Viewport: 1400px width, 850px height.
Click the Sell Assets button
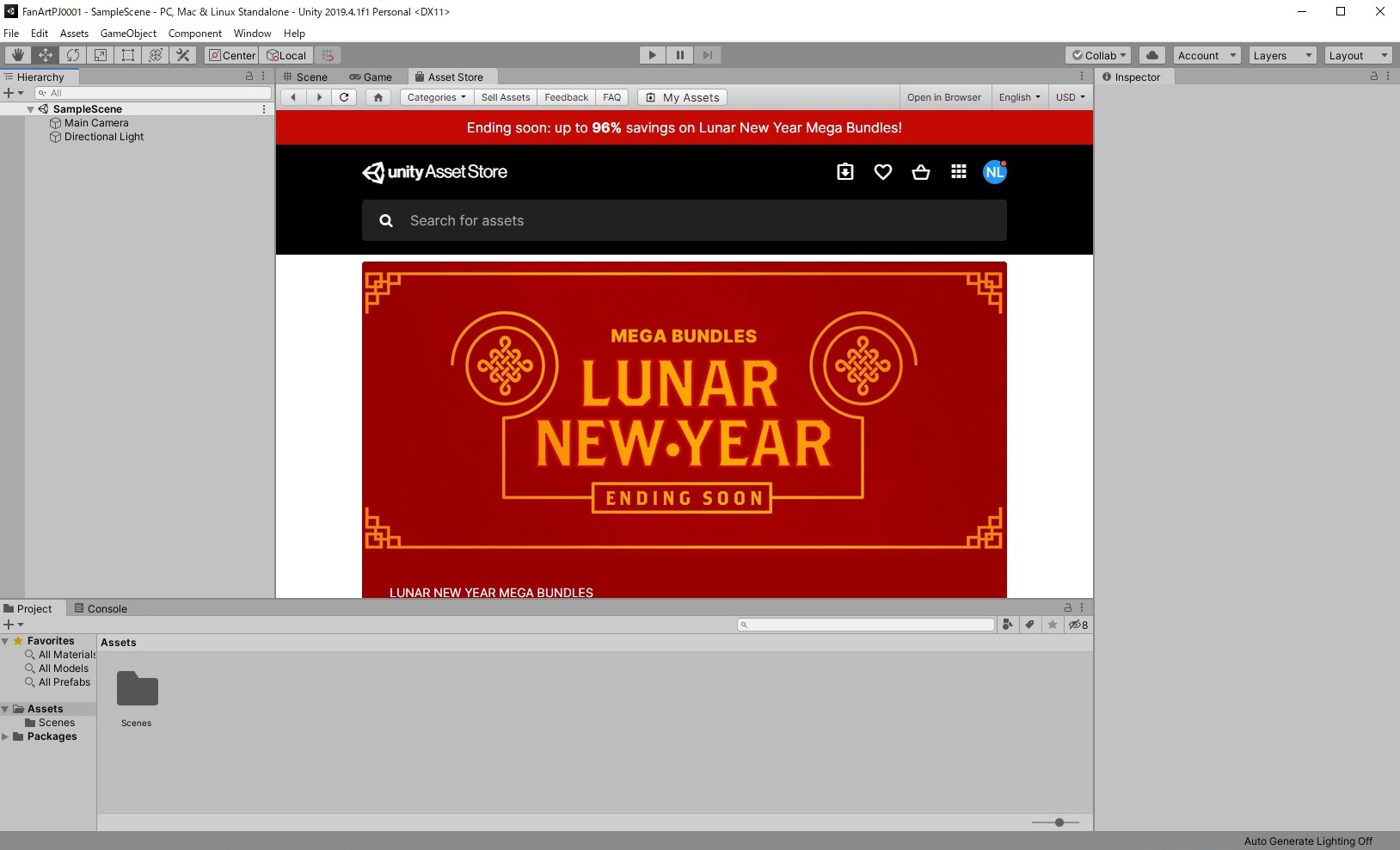(x=506, y=97)
